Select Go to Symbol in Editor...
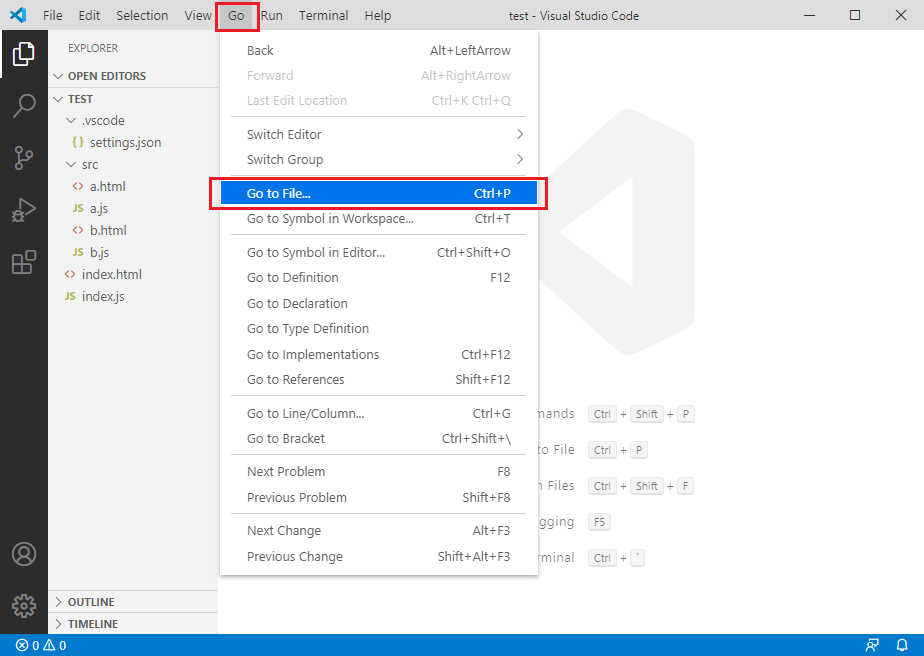924x656 pixels. point(378,252)
